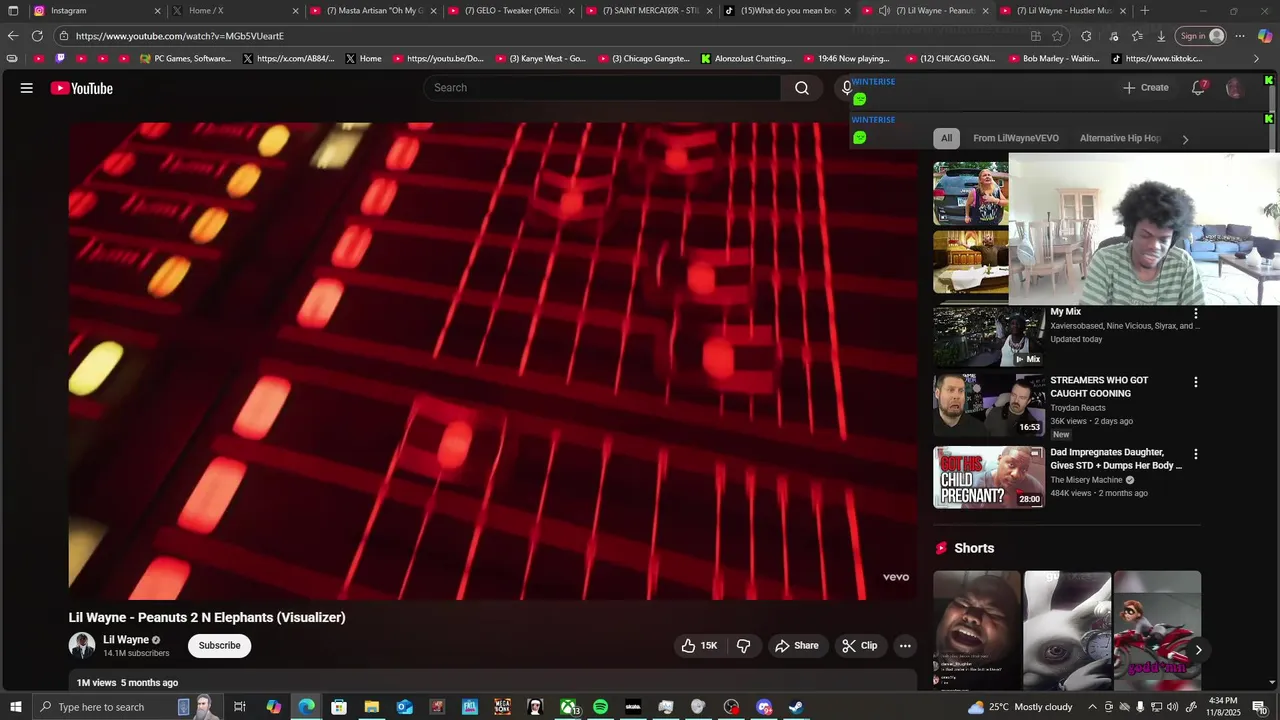Share the Peanuts 2 N Elephants video

coord(796,646)
